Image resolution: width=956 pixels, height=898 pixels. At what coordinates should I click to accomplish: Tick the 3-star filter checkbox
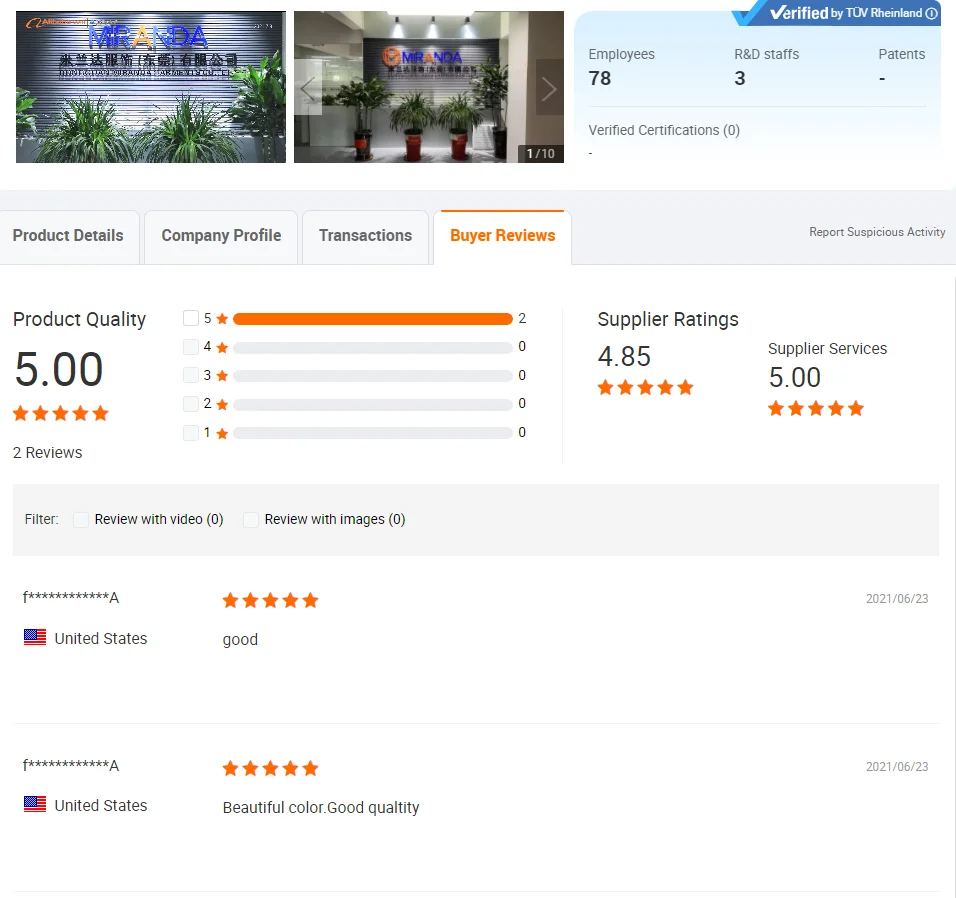191,375
